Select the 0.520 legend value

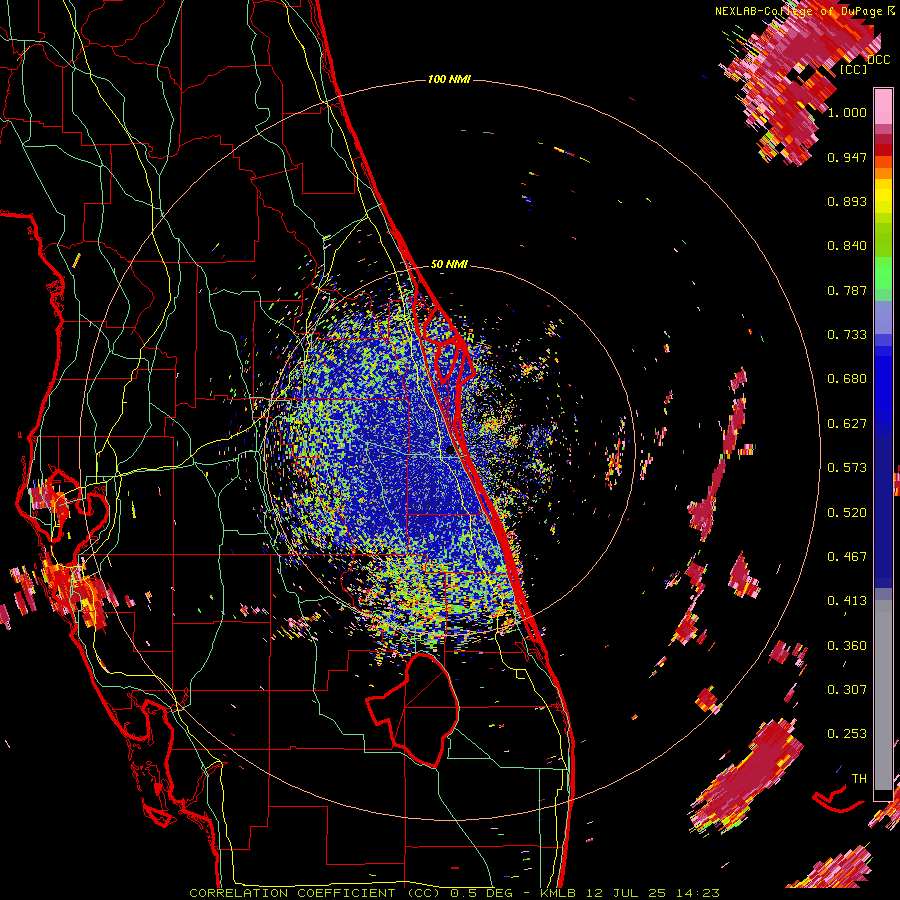[x=847, y=513]
